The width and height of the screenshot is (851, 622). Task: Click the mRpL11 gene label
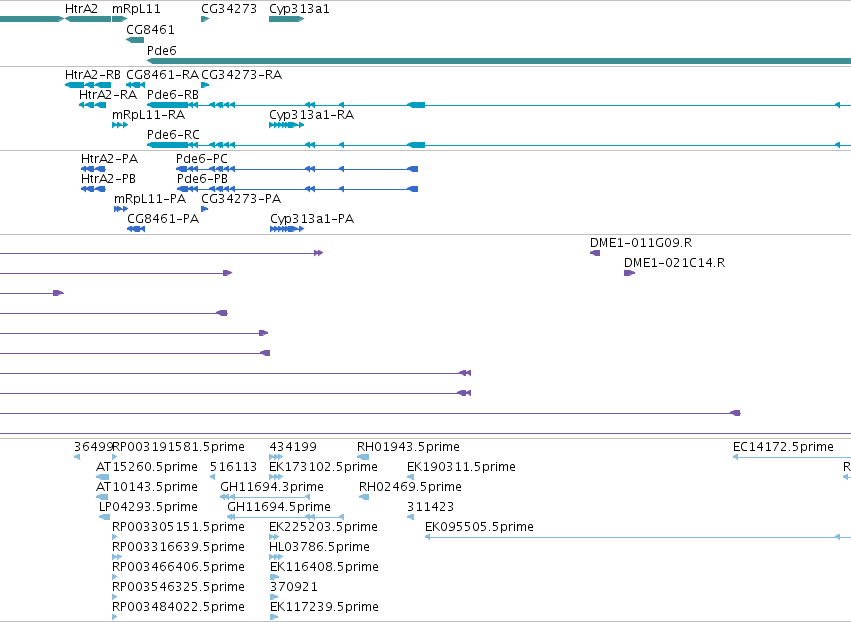pos(136,9)
